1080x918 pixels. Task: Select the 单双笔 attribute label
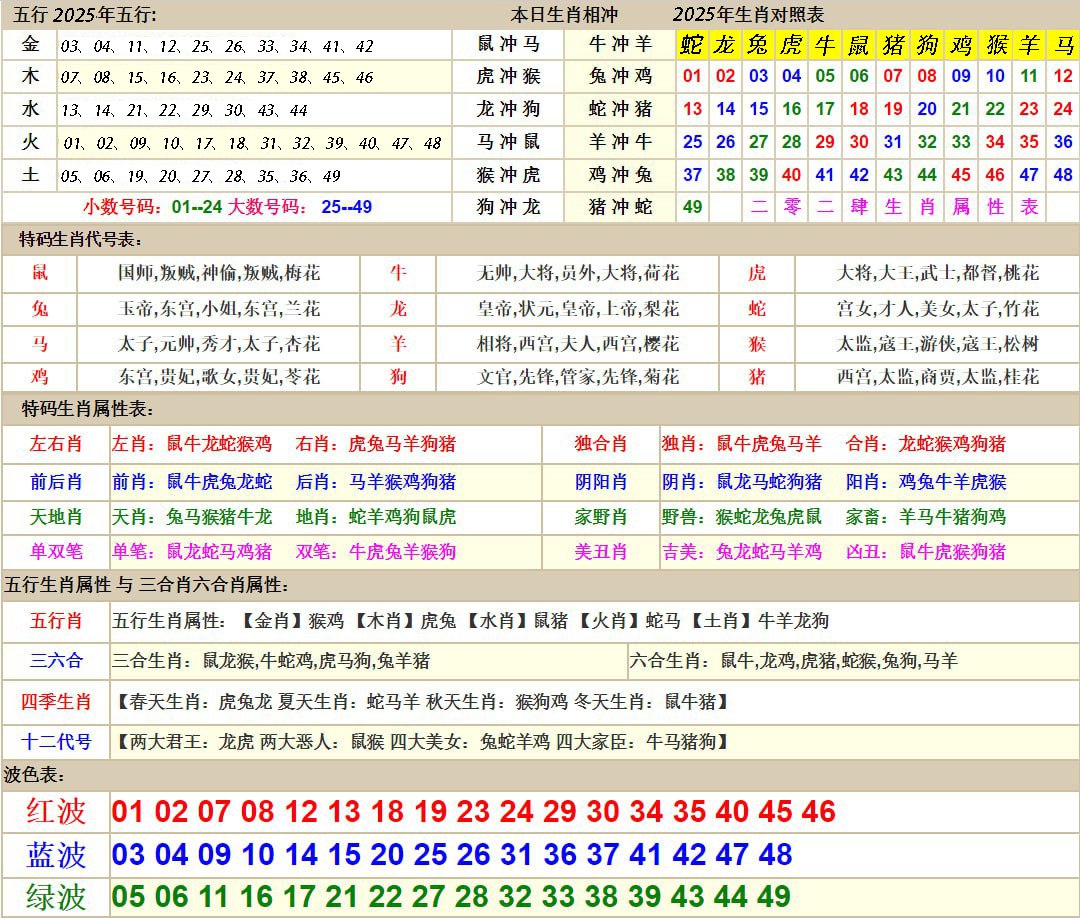(x=56, y=552)
